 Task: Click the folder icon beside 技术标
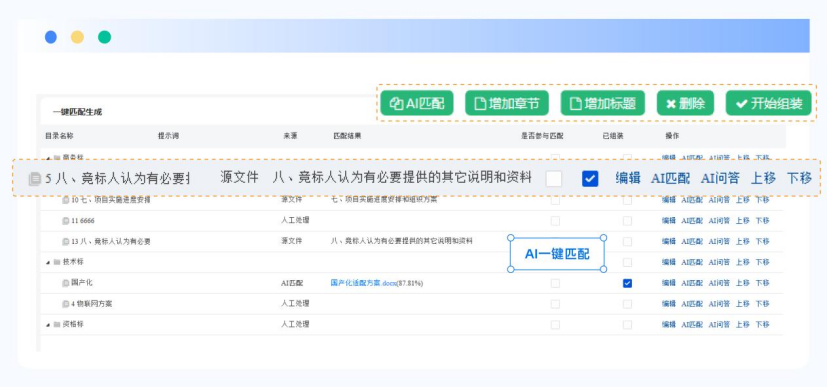[x=57, y=262]
